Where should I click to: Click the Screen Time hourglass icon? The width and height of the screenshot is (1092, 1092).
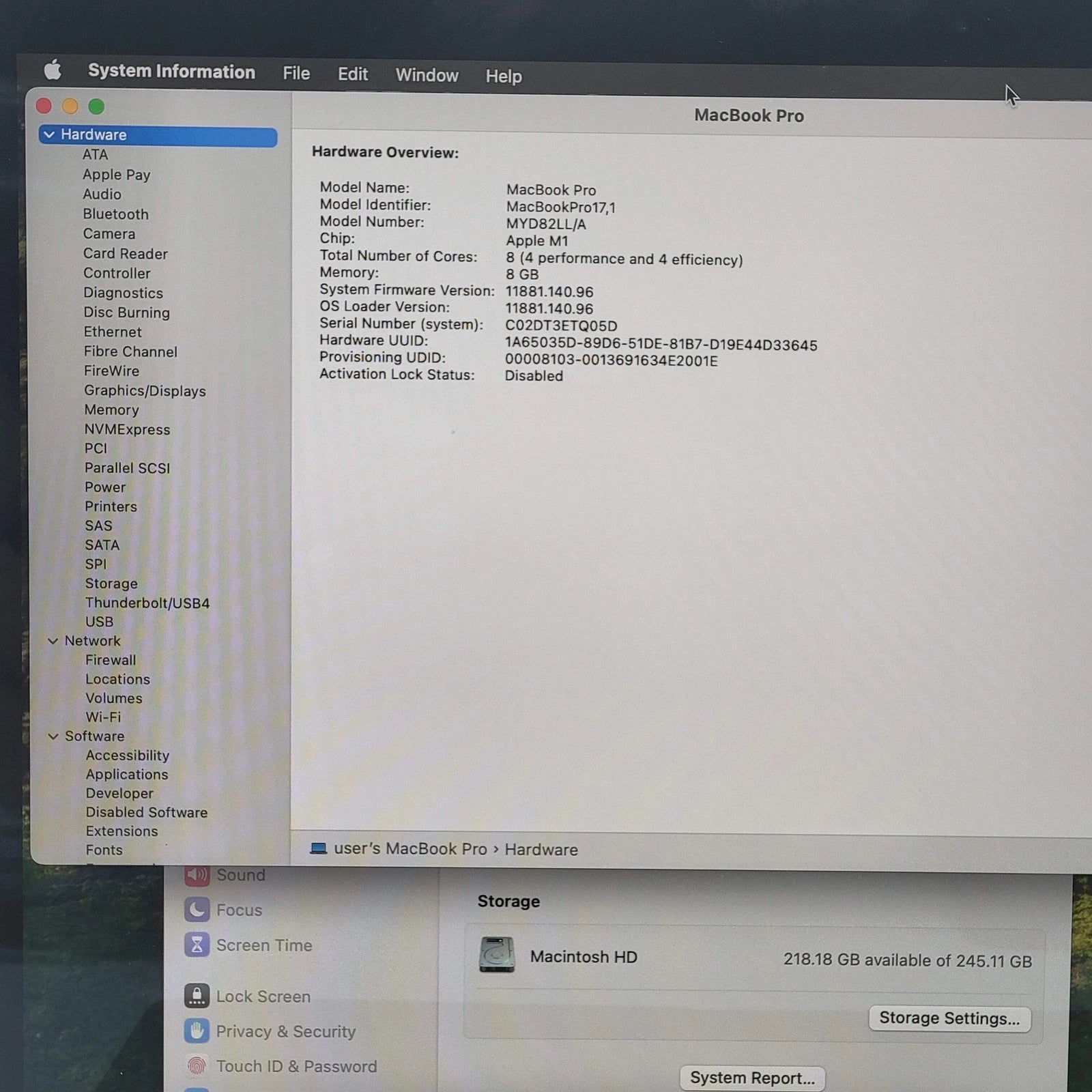(x=197, y=945)
